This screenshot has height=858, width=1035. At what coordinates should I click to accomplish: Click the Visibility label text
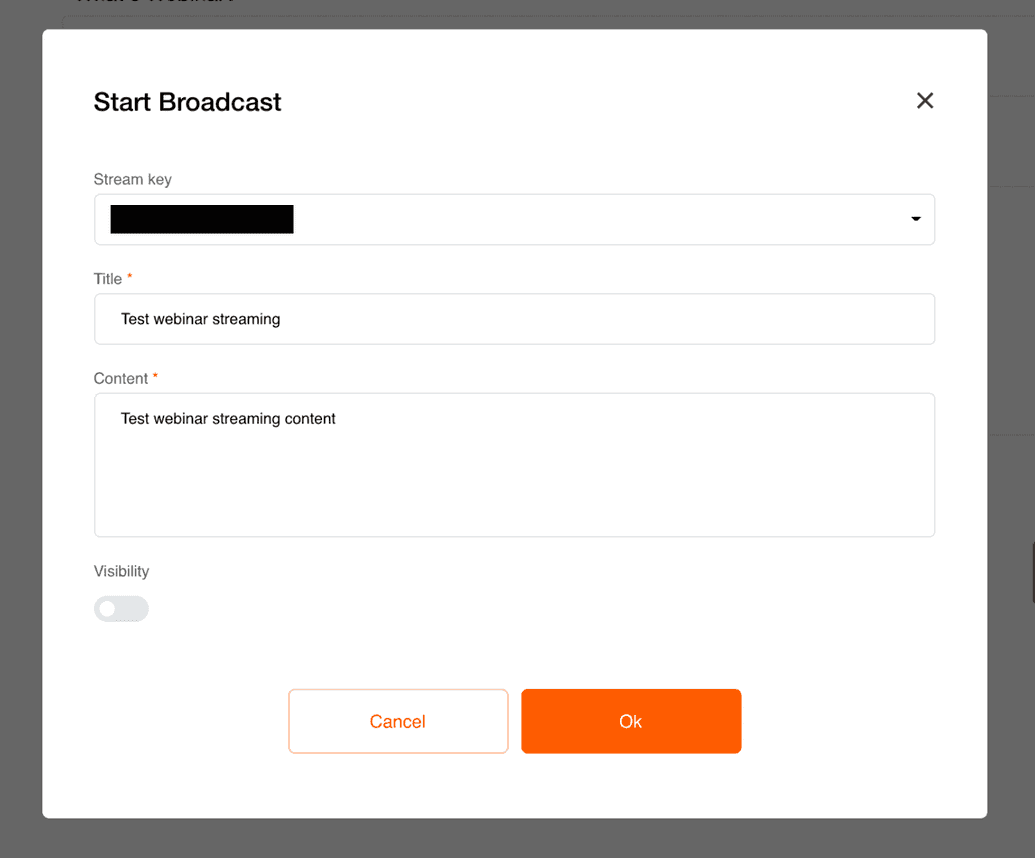121,571
